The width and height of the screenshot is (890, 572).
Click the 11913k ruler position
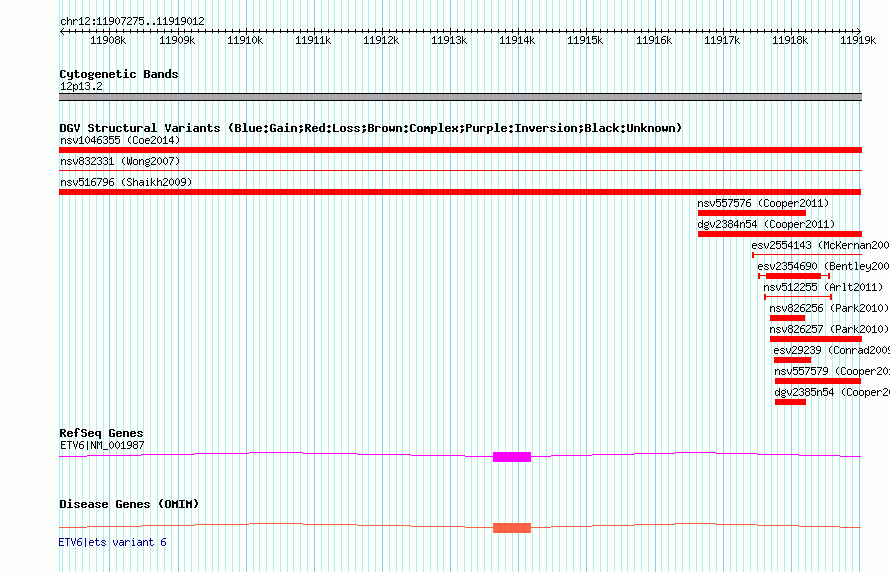click(x=450, y=40)
